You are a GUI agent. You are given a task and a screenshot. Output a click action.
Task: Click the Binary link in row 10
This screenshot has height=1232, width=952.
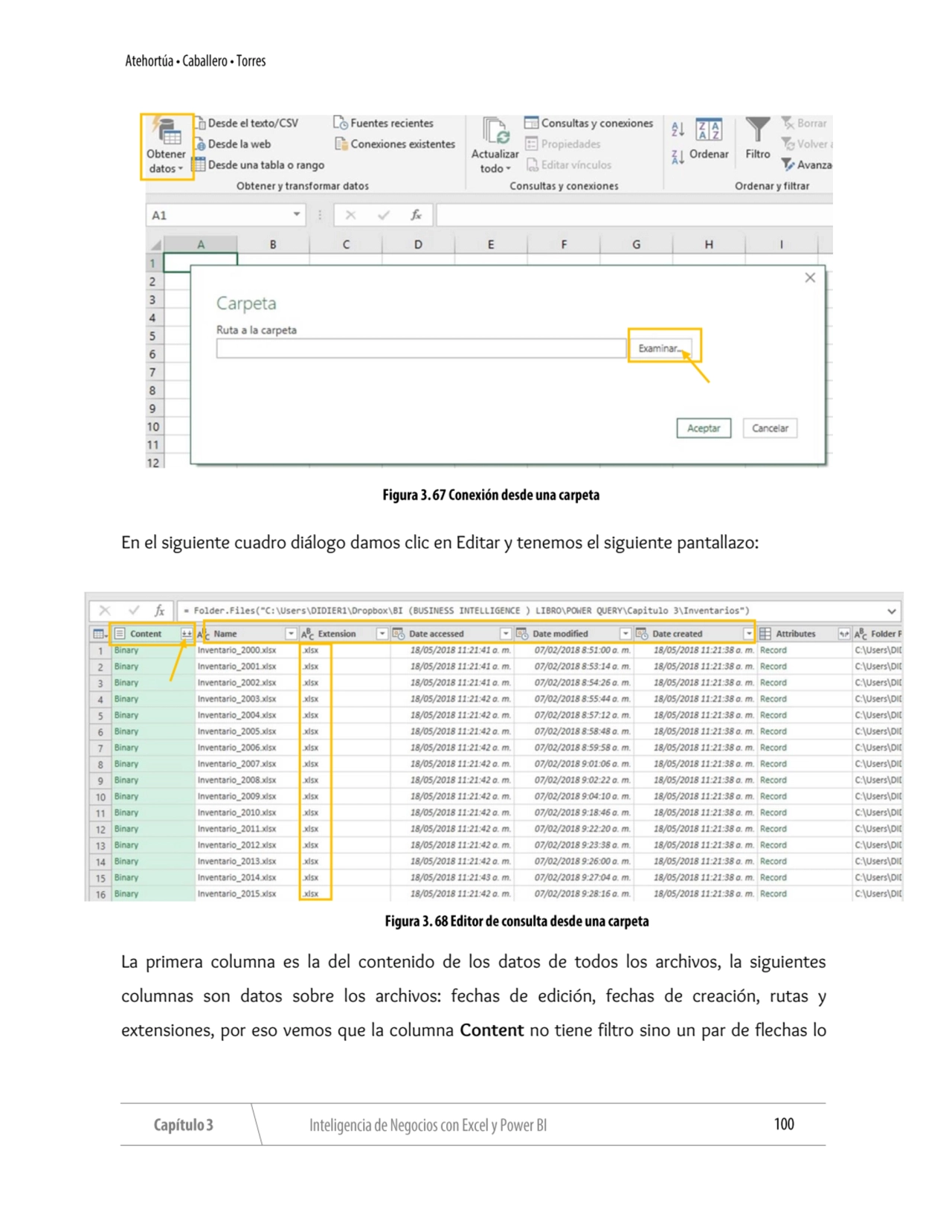coord(126,797)
